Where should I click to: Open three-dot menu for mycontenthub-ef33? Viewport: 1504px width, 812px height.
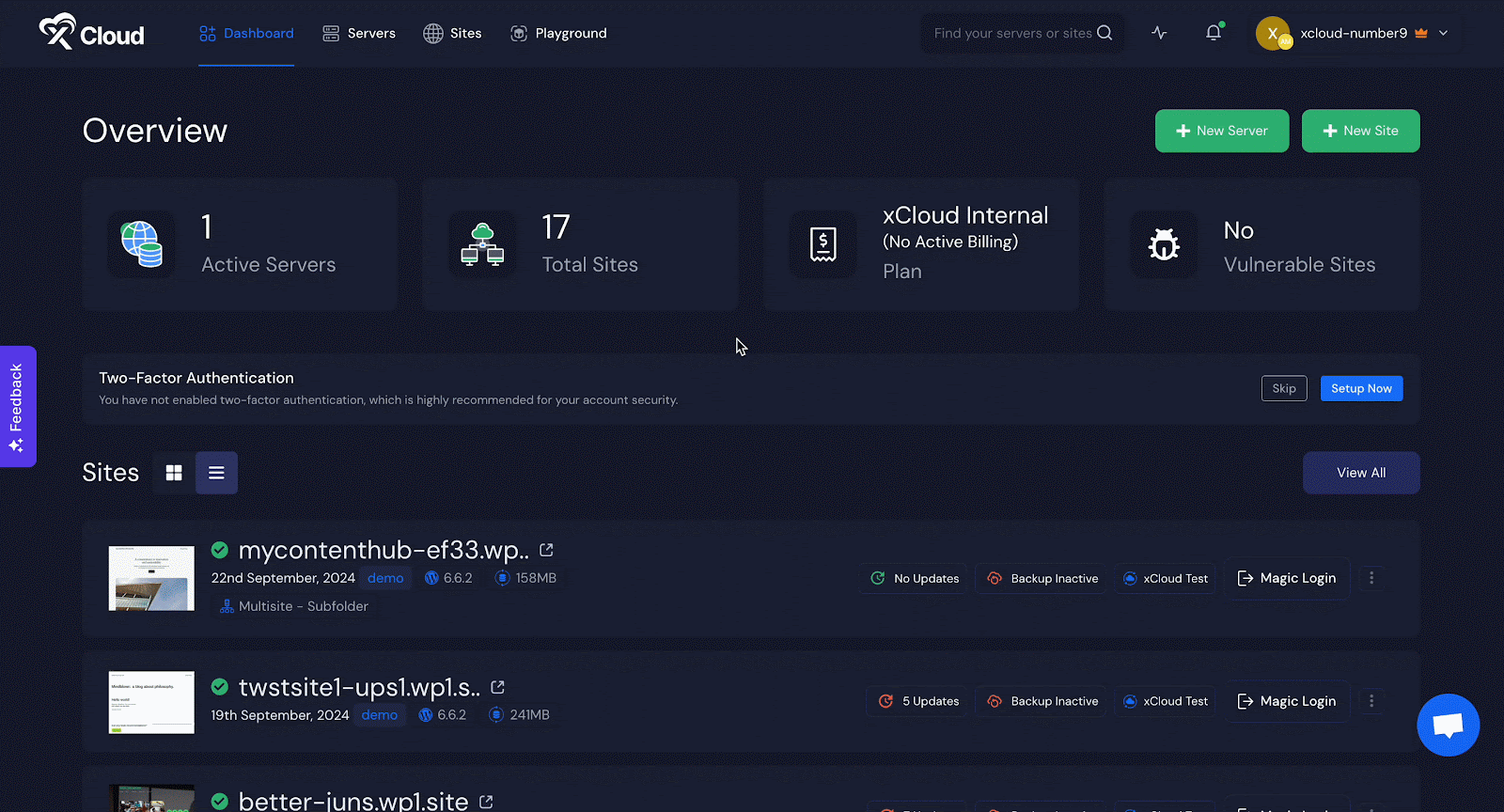tap(1371, 578)
